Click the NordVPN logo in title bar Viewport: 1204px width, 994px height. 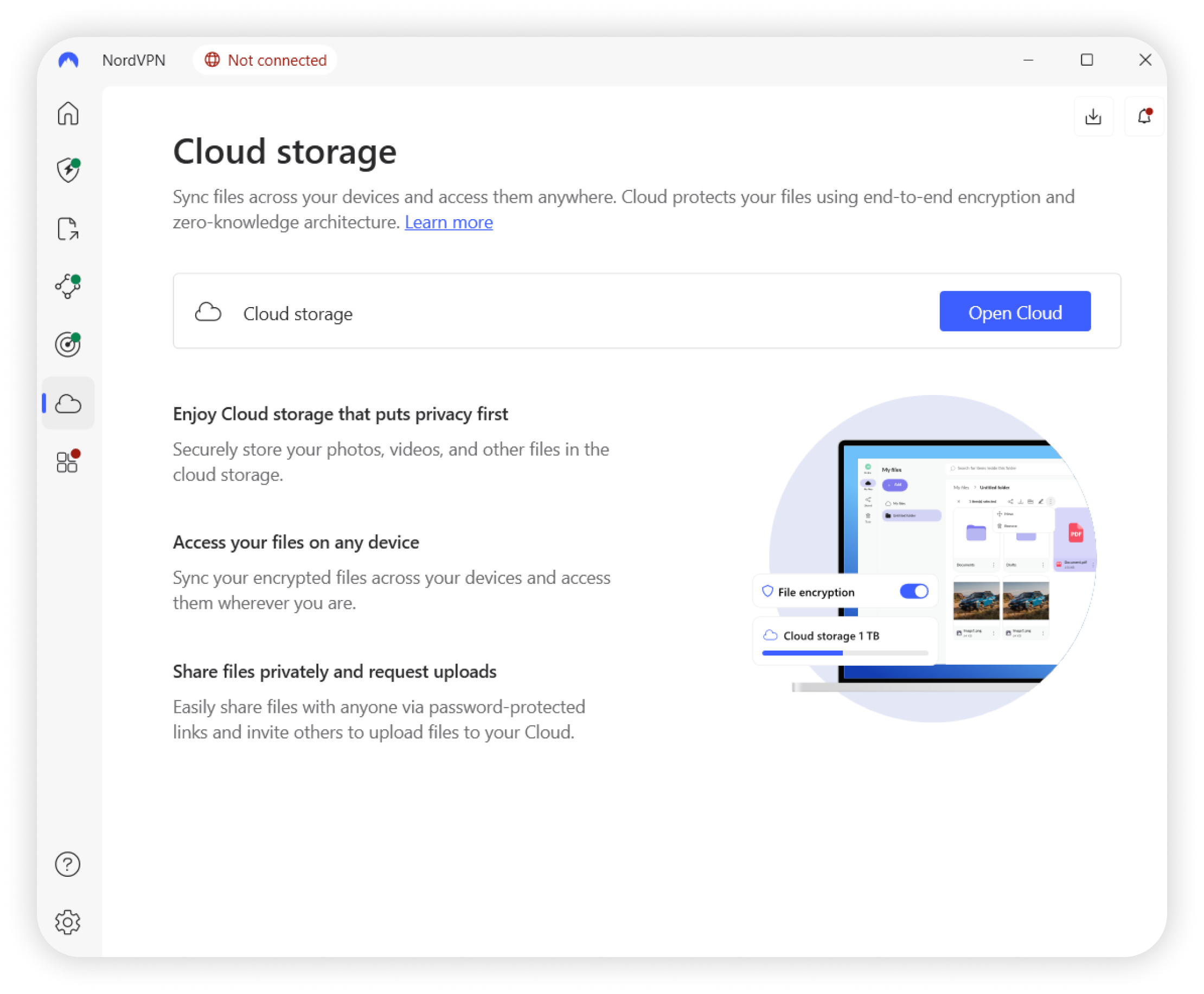pyautogui.click(x=69, y=60)
